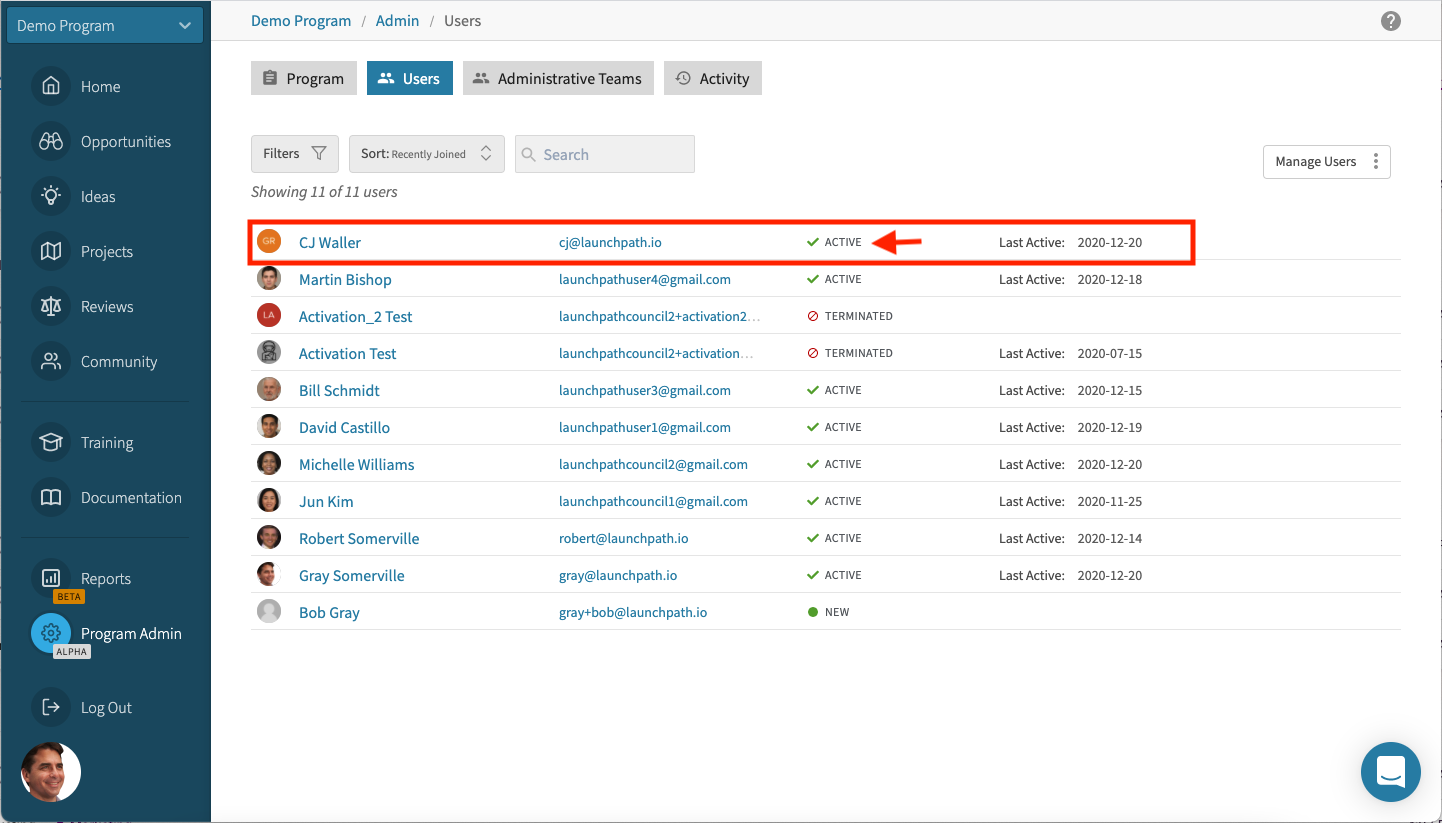This screenshot has height=823, width=1442.
Task: Open Martin Bishop's user profile
Action: pyautogui.click(x=345, y=280)
